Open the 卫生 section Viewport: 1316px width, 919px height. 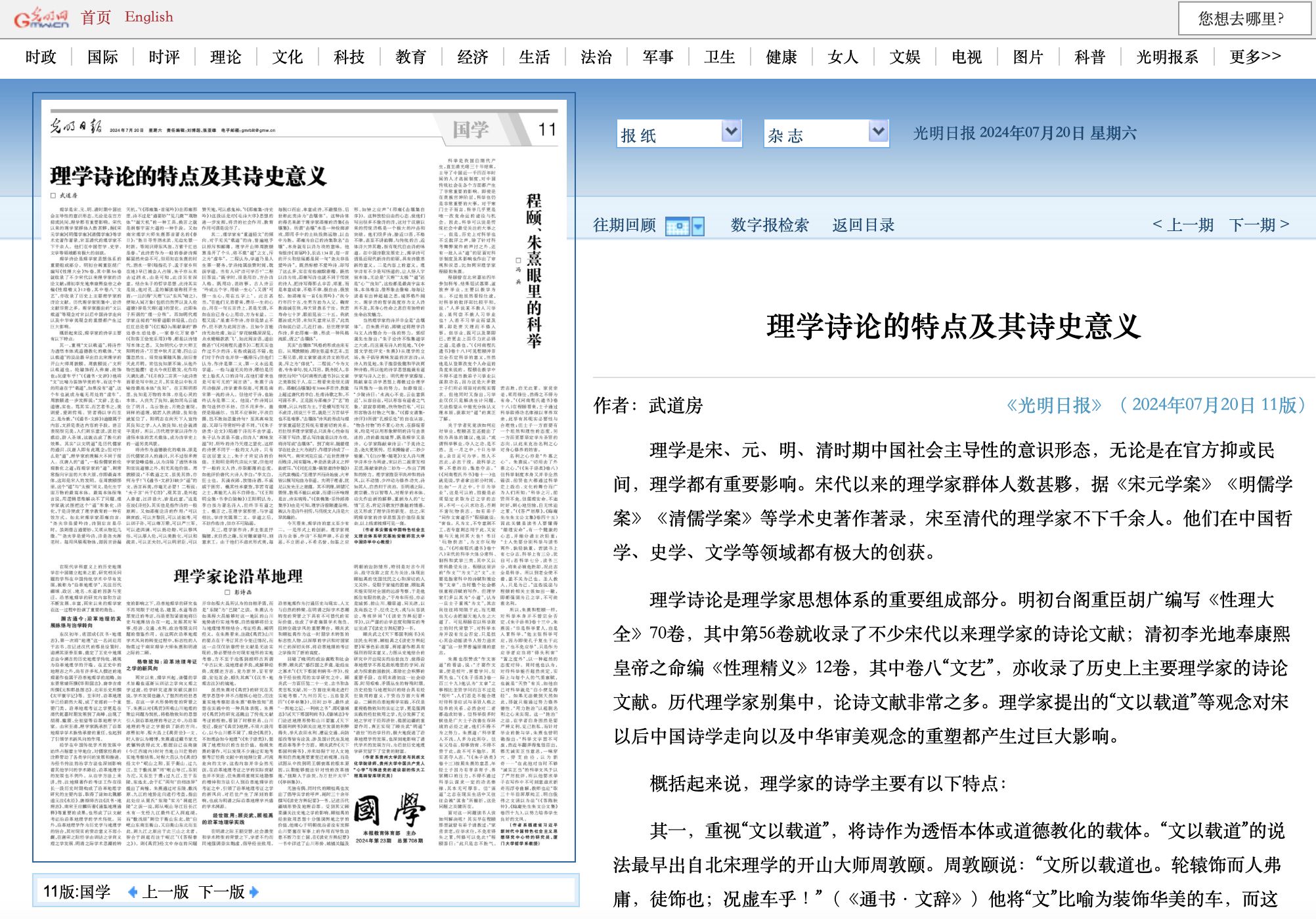coord(720,57)
